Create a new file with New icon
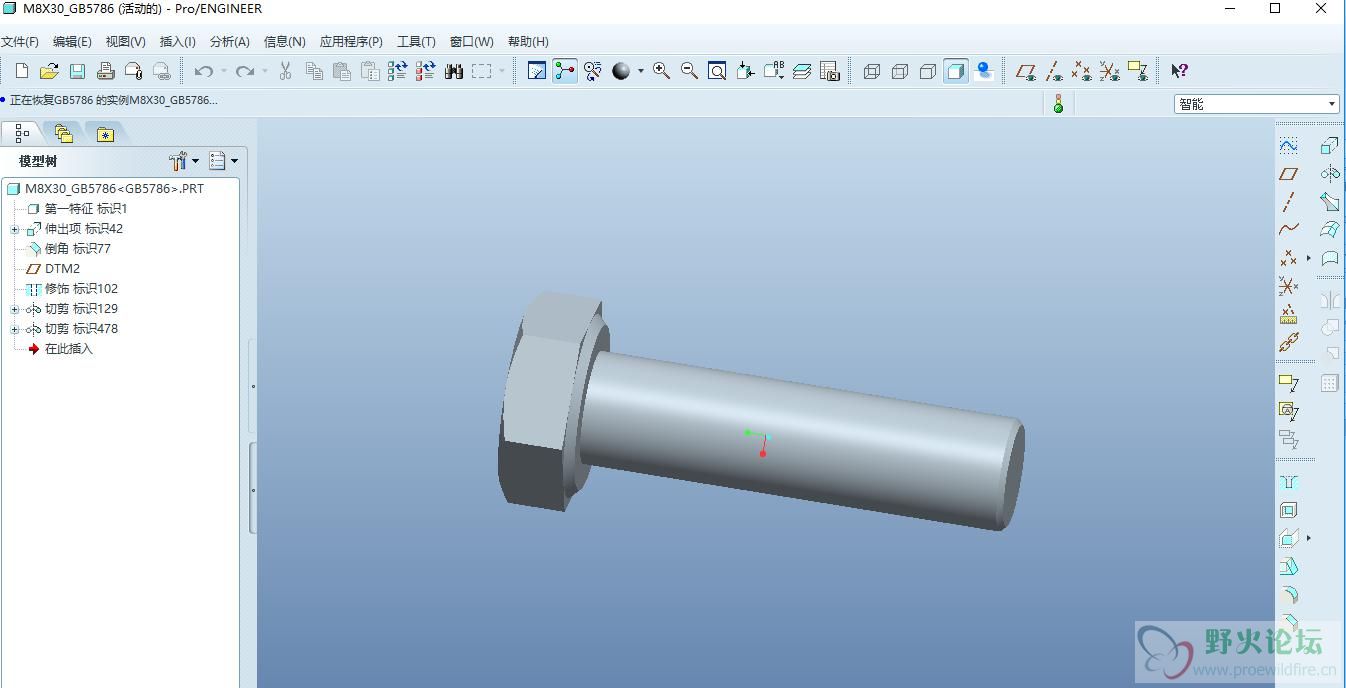 (x=22, y=71)
